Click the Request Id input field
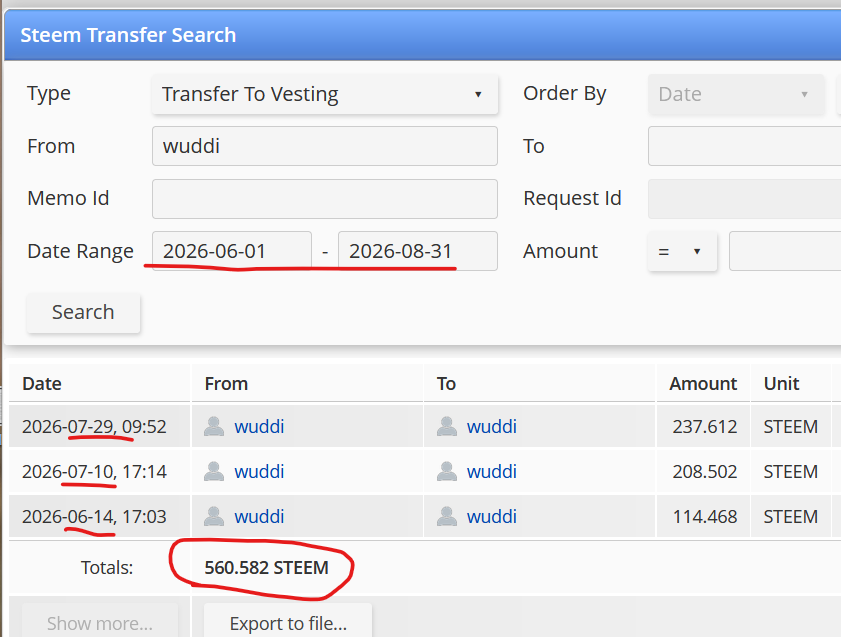Screen dimensions: 841x637 [x=744, y=198]
